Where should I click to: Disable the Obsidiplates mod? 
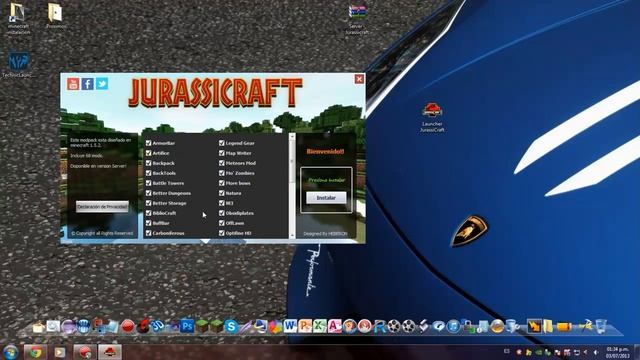point(222,213)
